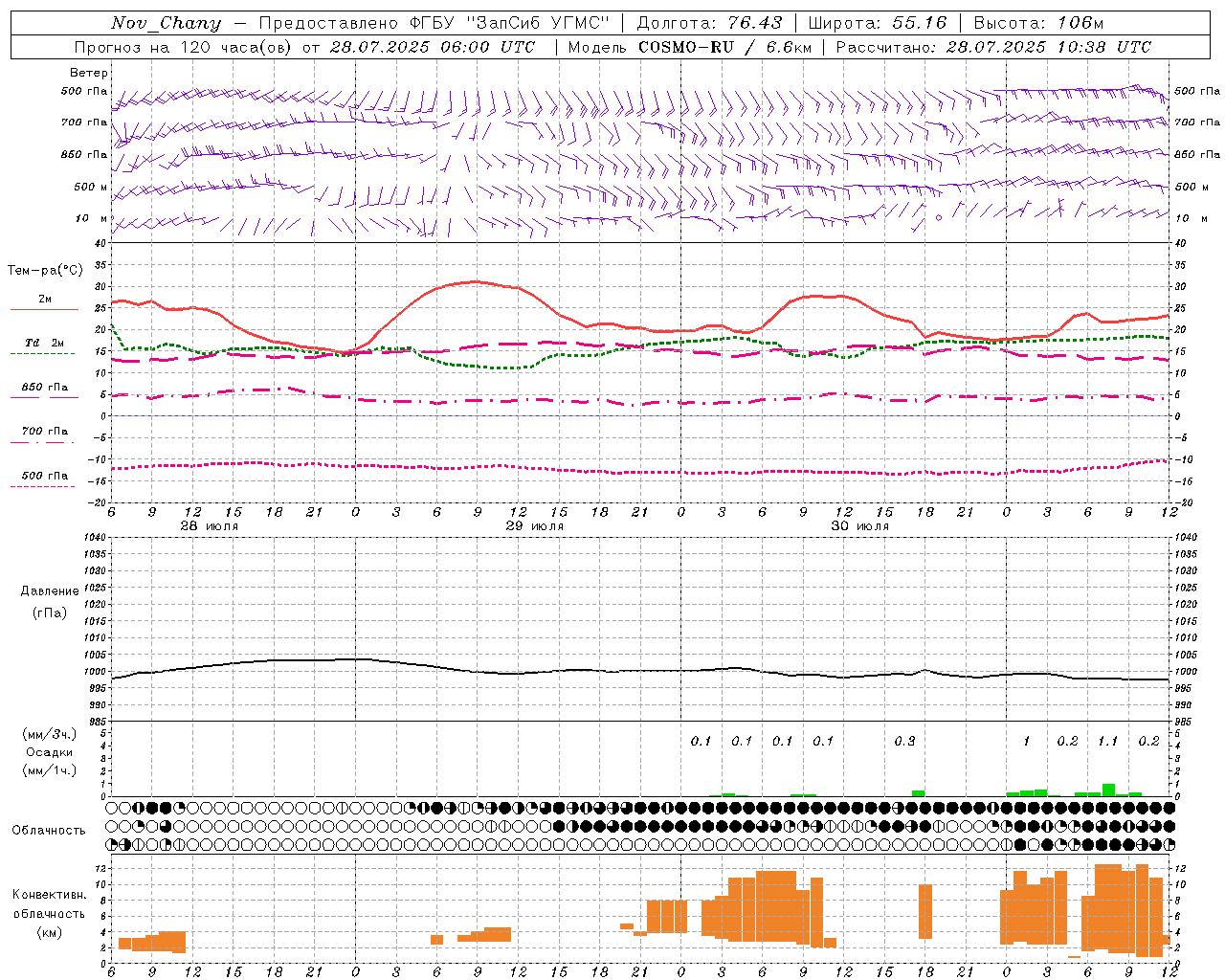Click the "850 гПа" temperature legend entry

coord(45,388)
